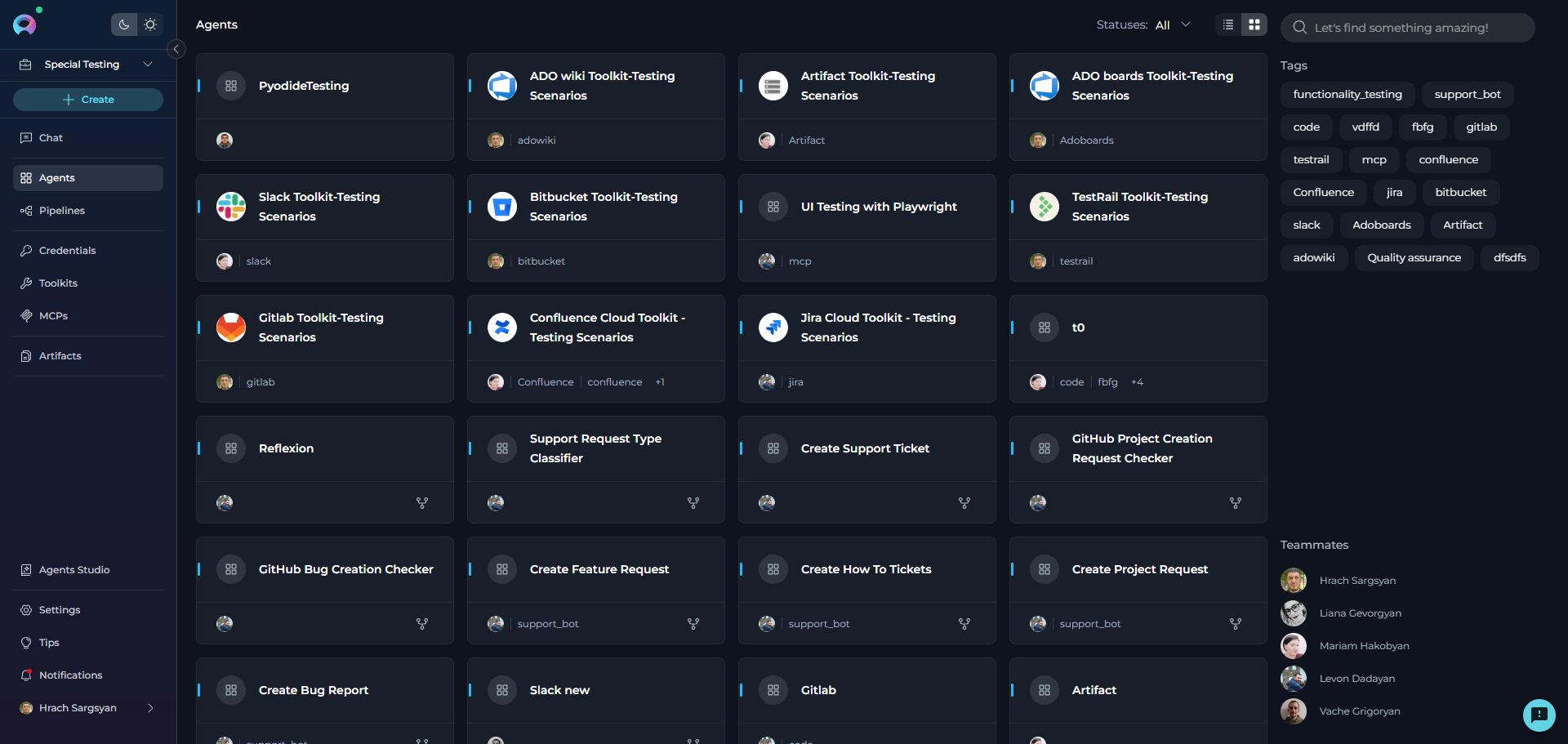1568x744 pixels.
Task: Click the Bitbucket Toolkit-Testing agent icon
Action: (502, 207)
